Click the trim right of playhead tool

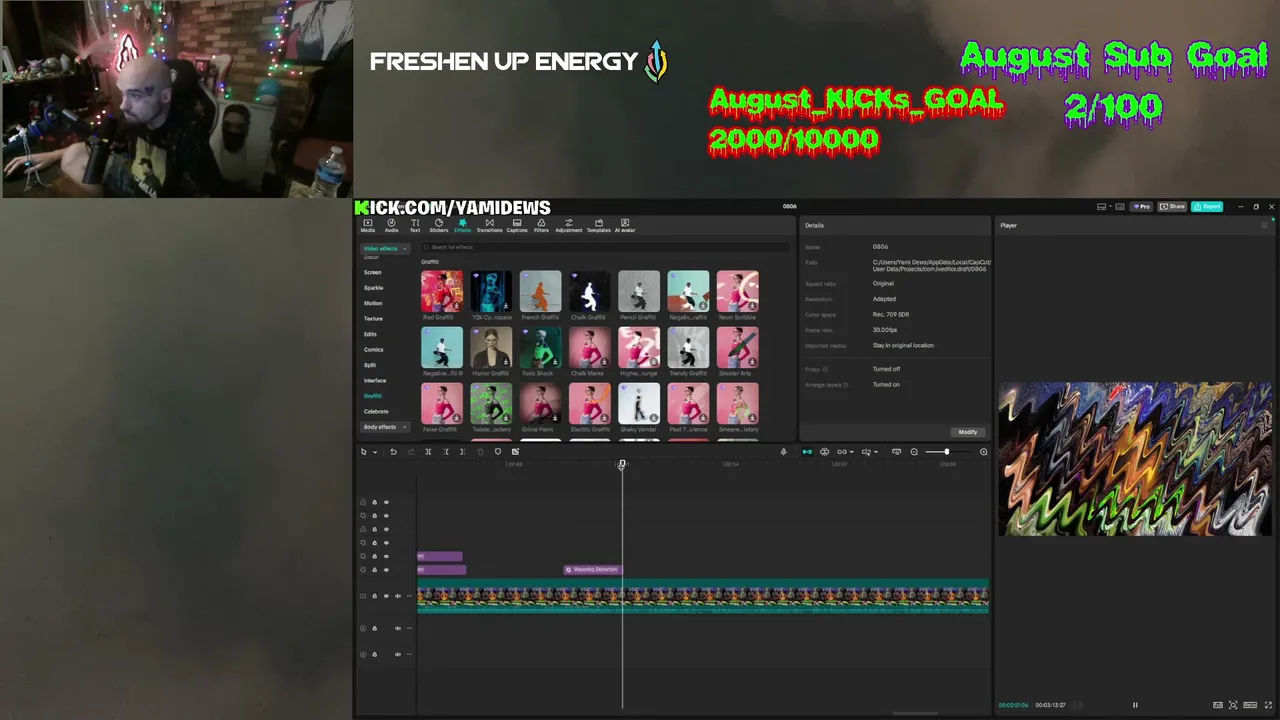462,452
